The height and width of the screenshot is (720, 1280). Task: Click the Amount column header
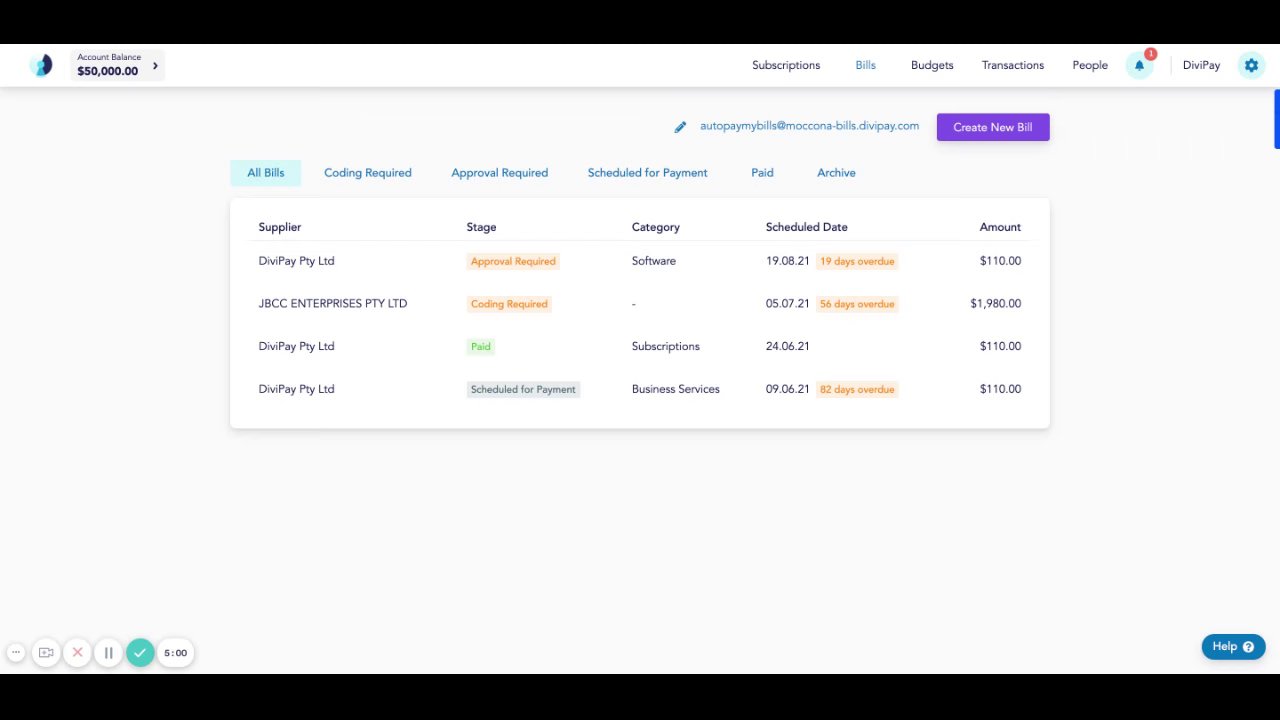(1000, 227)
